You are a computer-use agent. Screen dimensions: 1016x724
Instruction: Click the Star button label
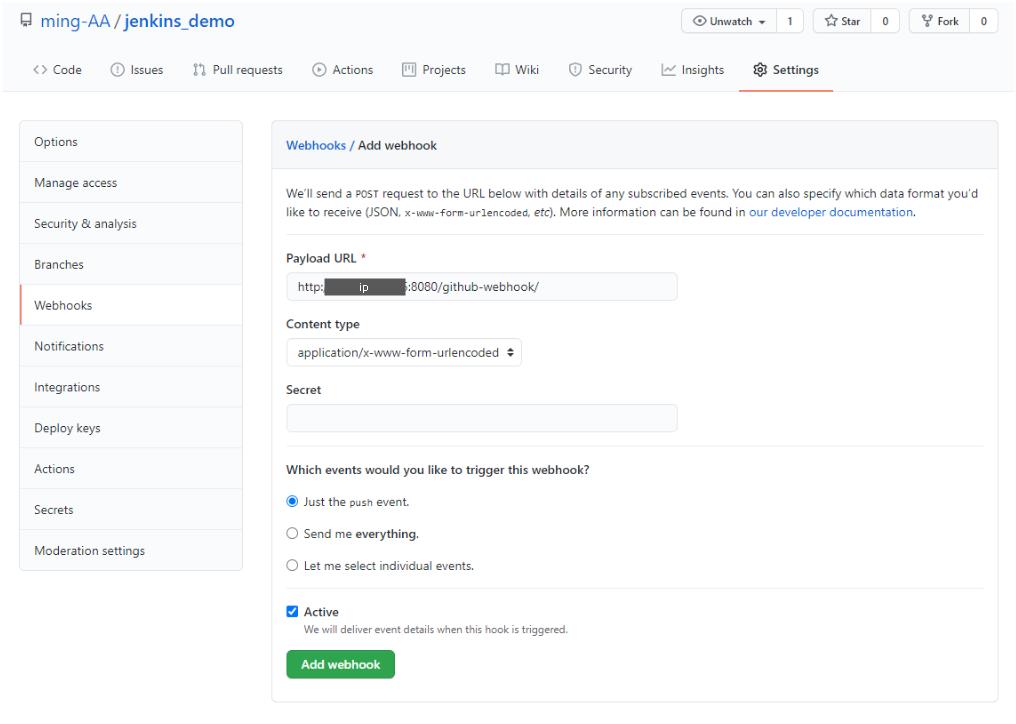850,21
